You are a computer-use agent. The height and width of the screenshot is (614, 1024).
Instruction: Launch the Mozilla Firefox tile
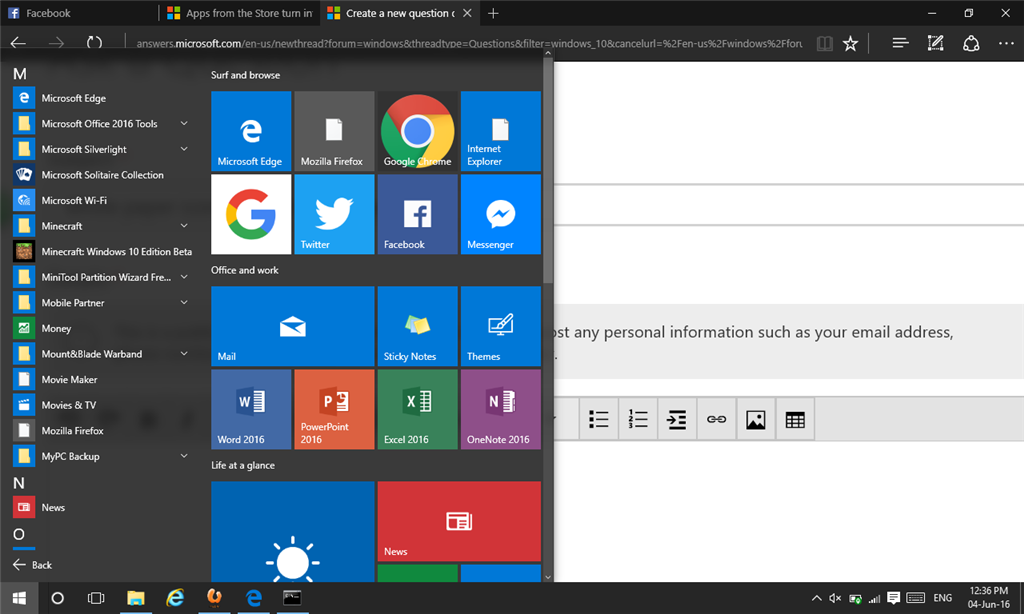point(334,131)
